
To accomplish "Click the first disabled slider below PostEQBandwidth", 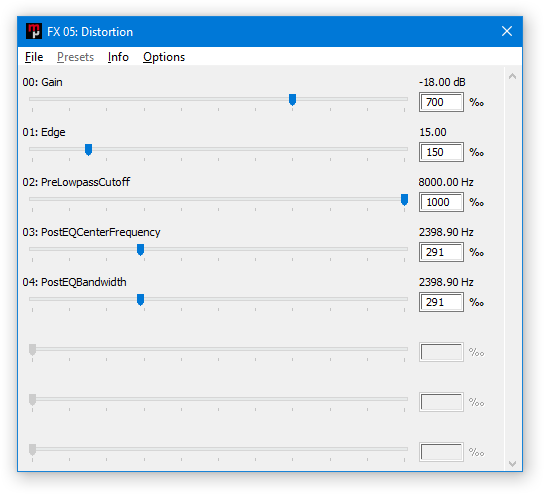I will pyautogui.click(x=218, y=350).
